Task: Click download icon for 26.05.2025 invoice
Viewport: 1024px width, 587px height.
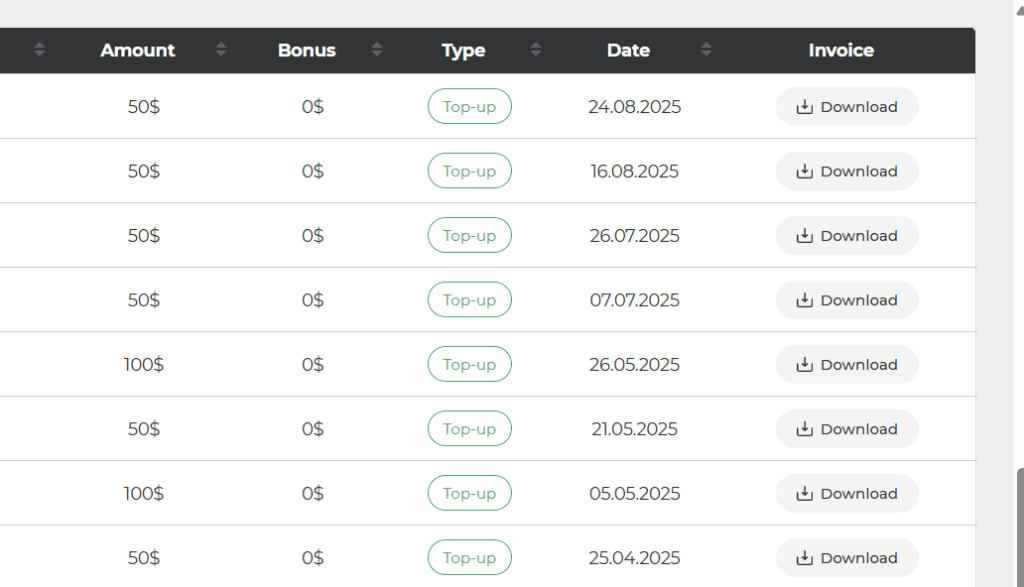Action: click(x=805, y=365)
